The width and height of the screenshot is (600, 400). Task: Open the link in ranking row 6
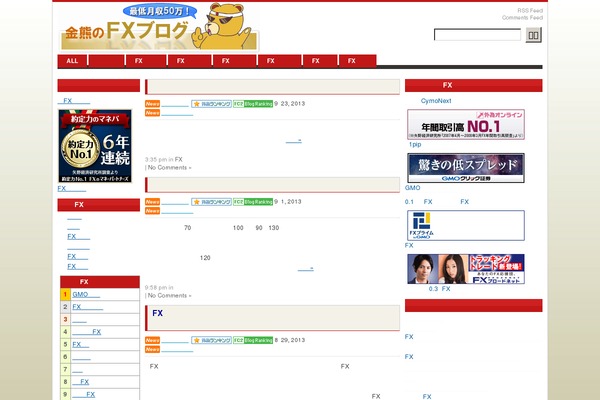[x=81, y=357]
